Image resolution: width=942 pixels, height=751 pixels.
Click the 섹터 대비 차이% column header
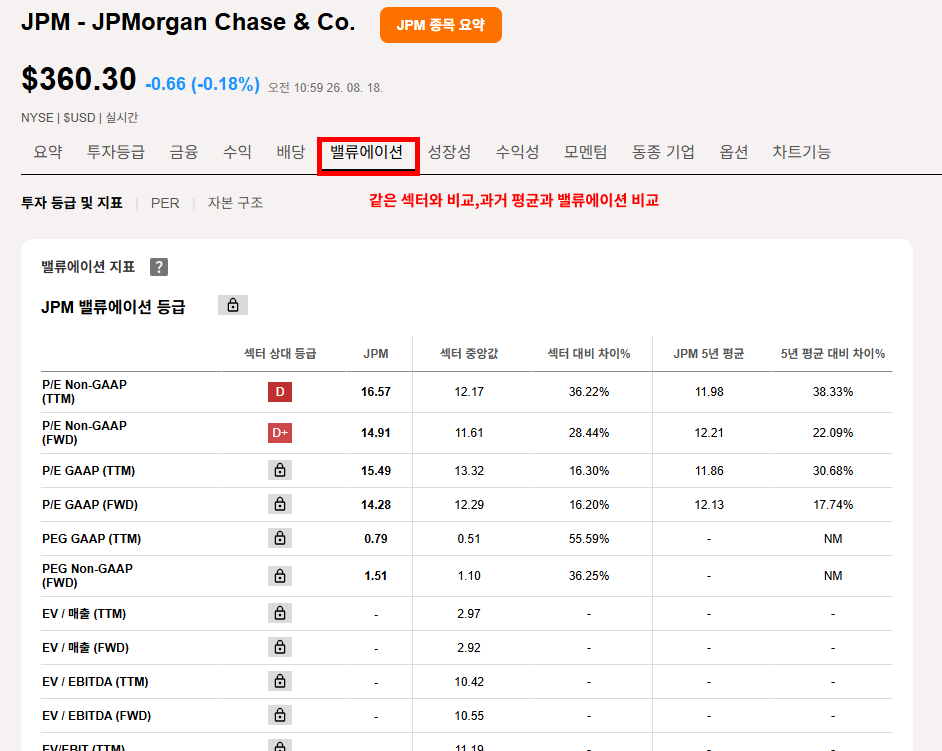(x=589, y=354)
